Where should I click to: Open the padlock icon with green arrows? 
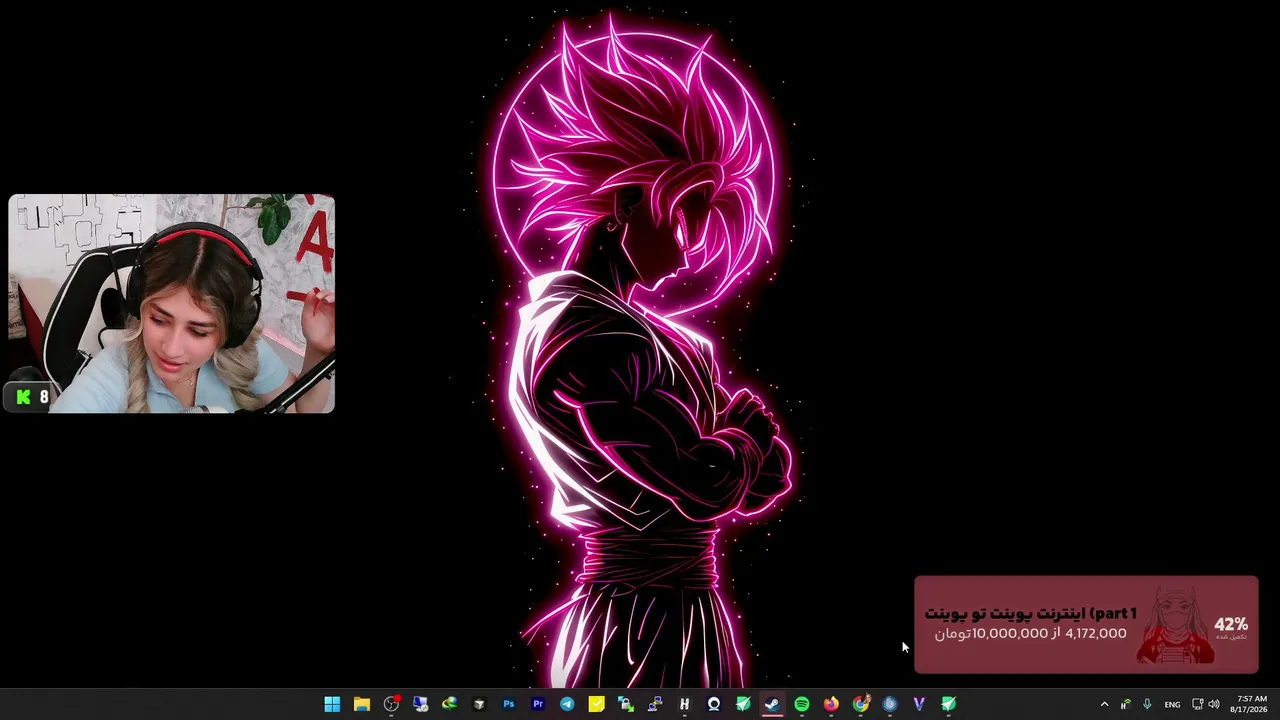click(626, 704)
